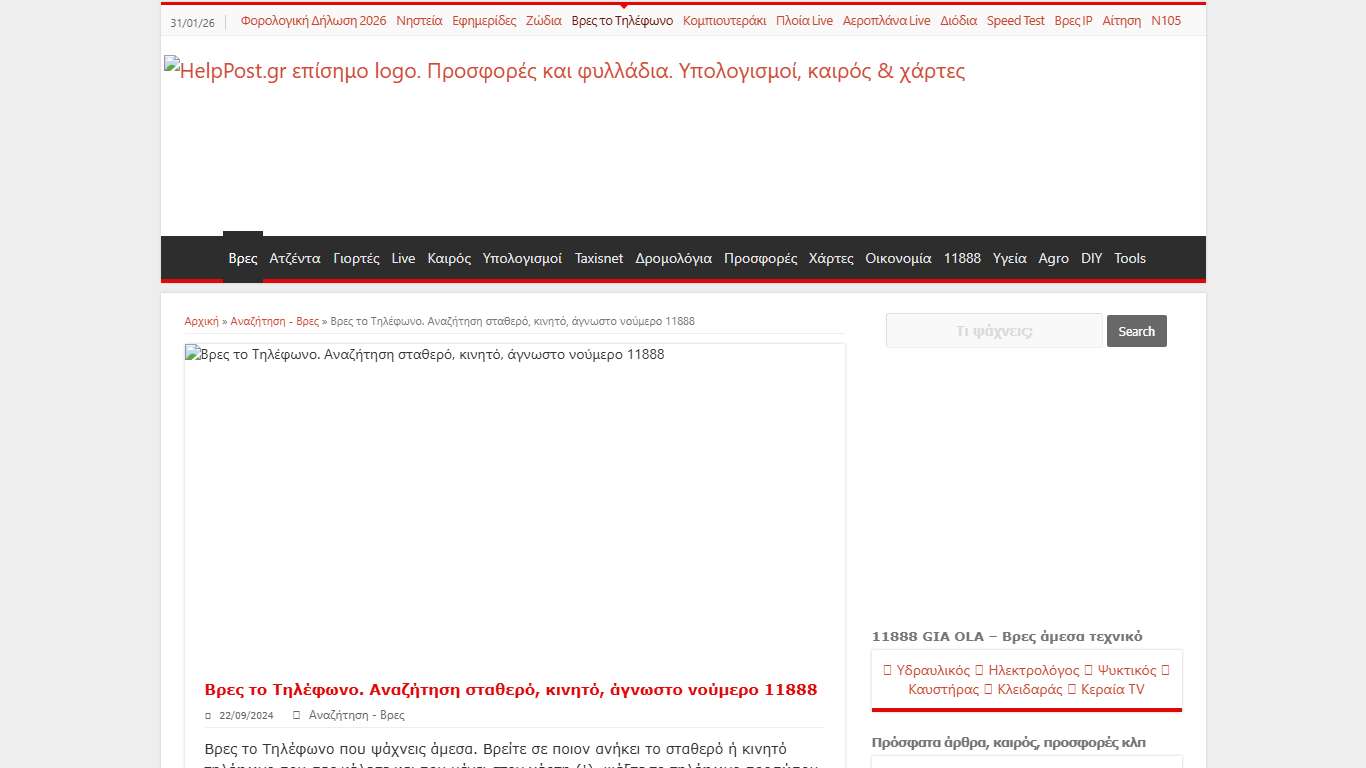Click the category icon beside Αναζήτηση - Βρες

(x=295, y=714)
